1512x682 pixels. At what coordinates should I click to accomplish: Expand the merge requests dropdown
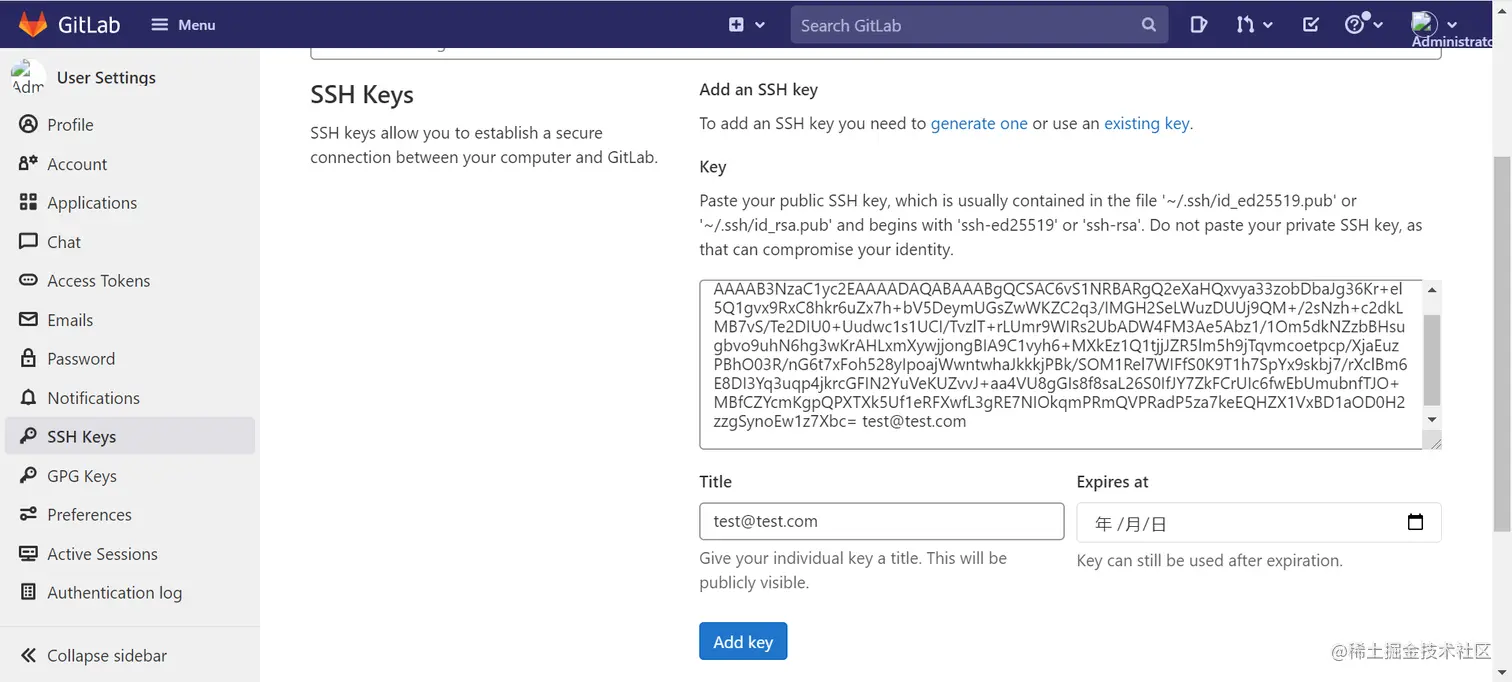tap(1253, 25)
